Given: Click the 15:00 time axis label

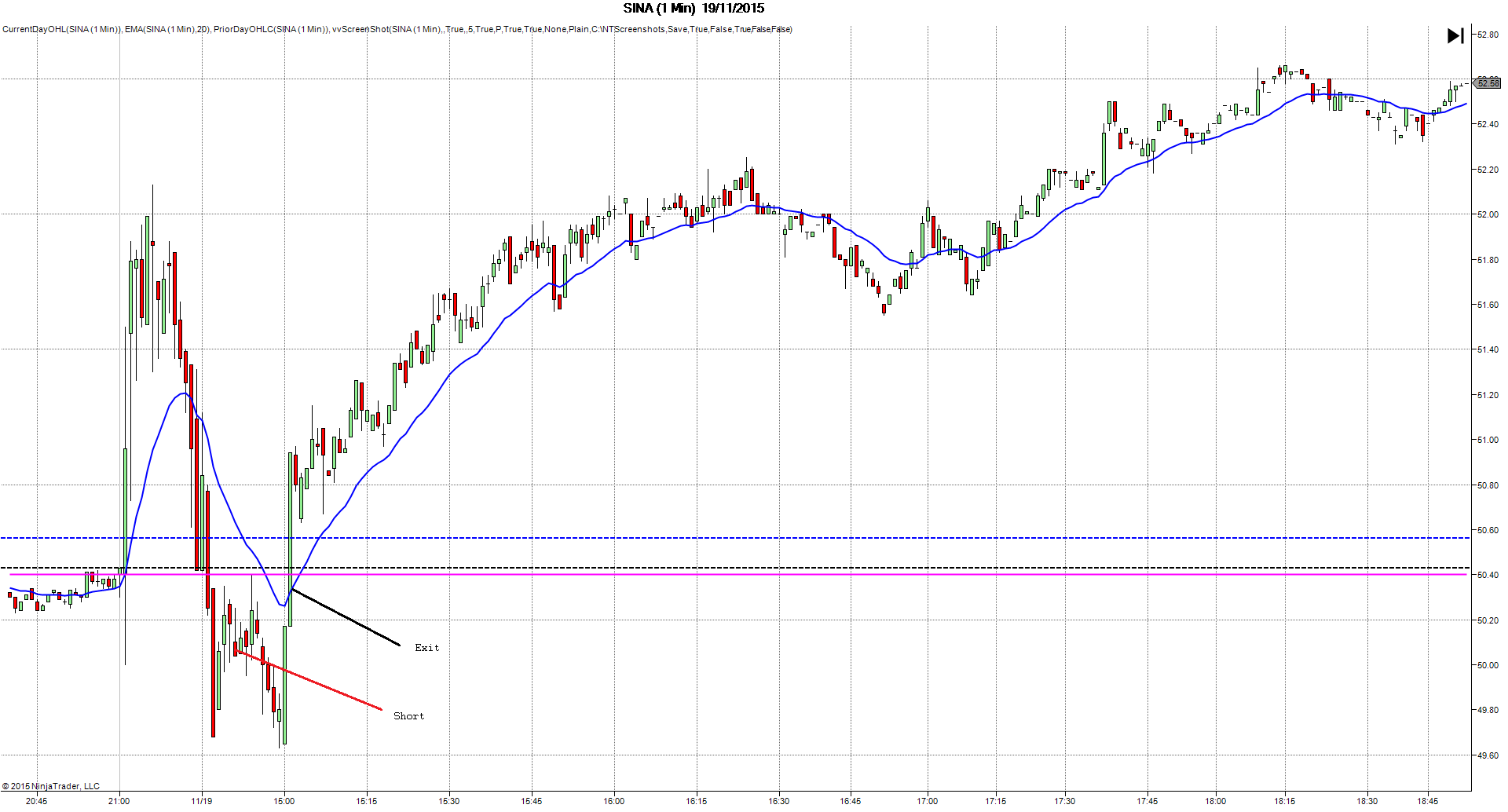Looking at the screenshot, I should point(284,801).
